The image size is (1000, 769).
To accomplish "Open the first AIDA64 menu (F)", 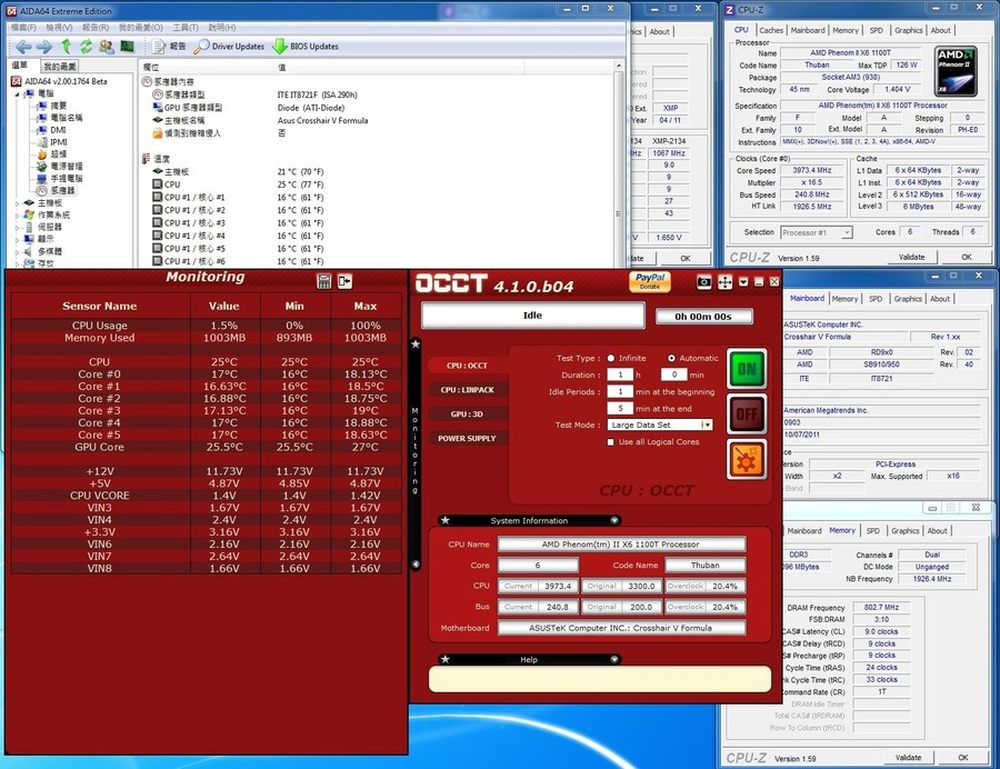I will click(24, 27).
